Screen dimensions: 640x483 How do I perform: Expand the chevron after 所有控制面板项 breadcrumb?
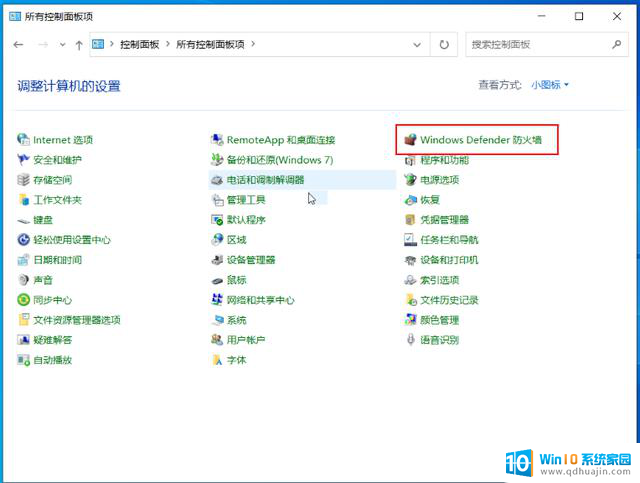tap(253, 44)
